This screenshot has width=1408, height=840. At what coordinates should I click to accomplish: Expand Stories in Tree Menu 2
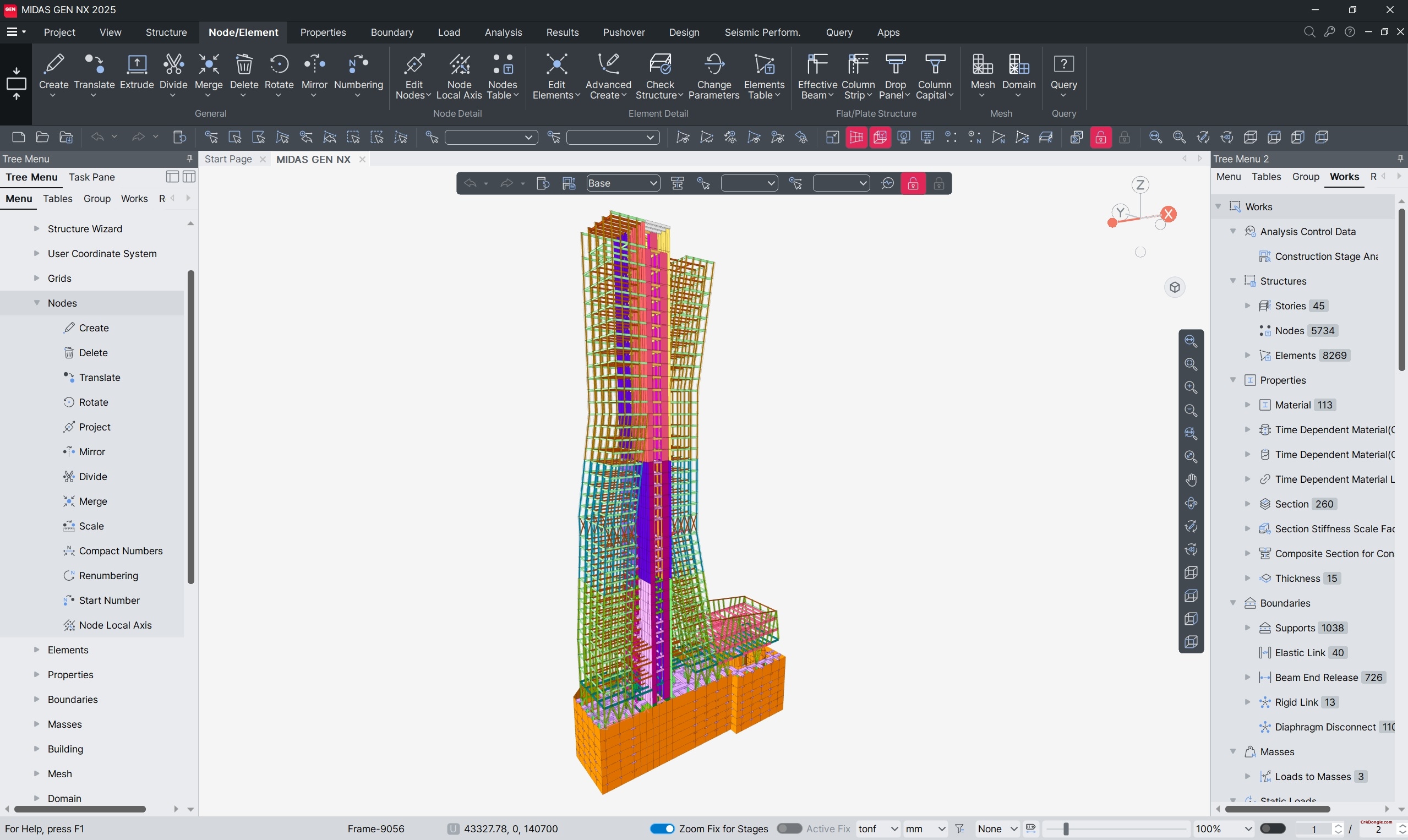coord(1248,306)
